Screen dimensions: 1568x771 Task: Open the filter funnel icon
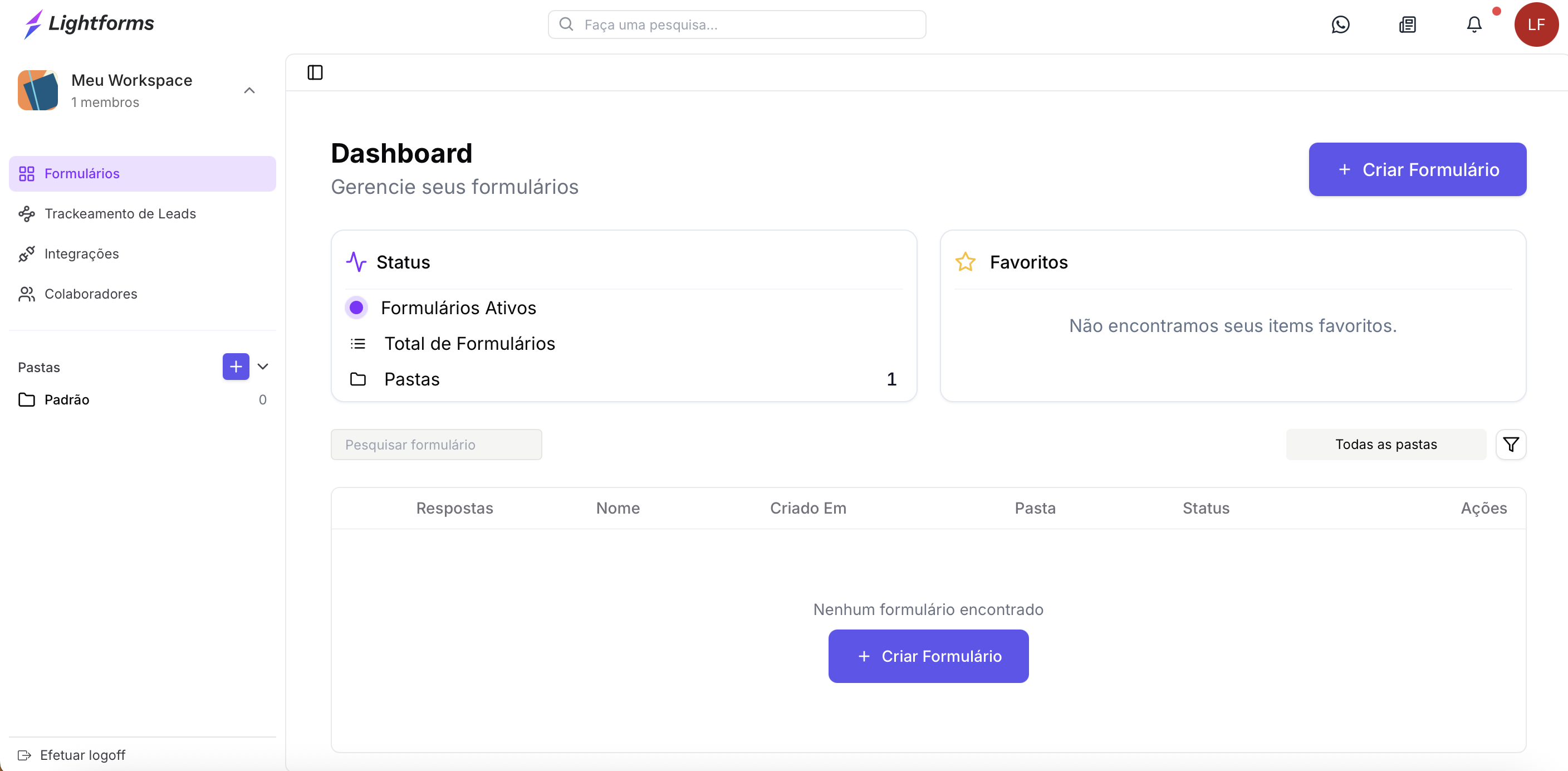tap(1510, 445)
